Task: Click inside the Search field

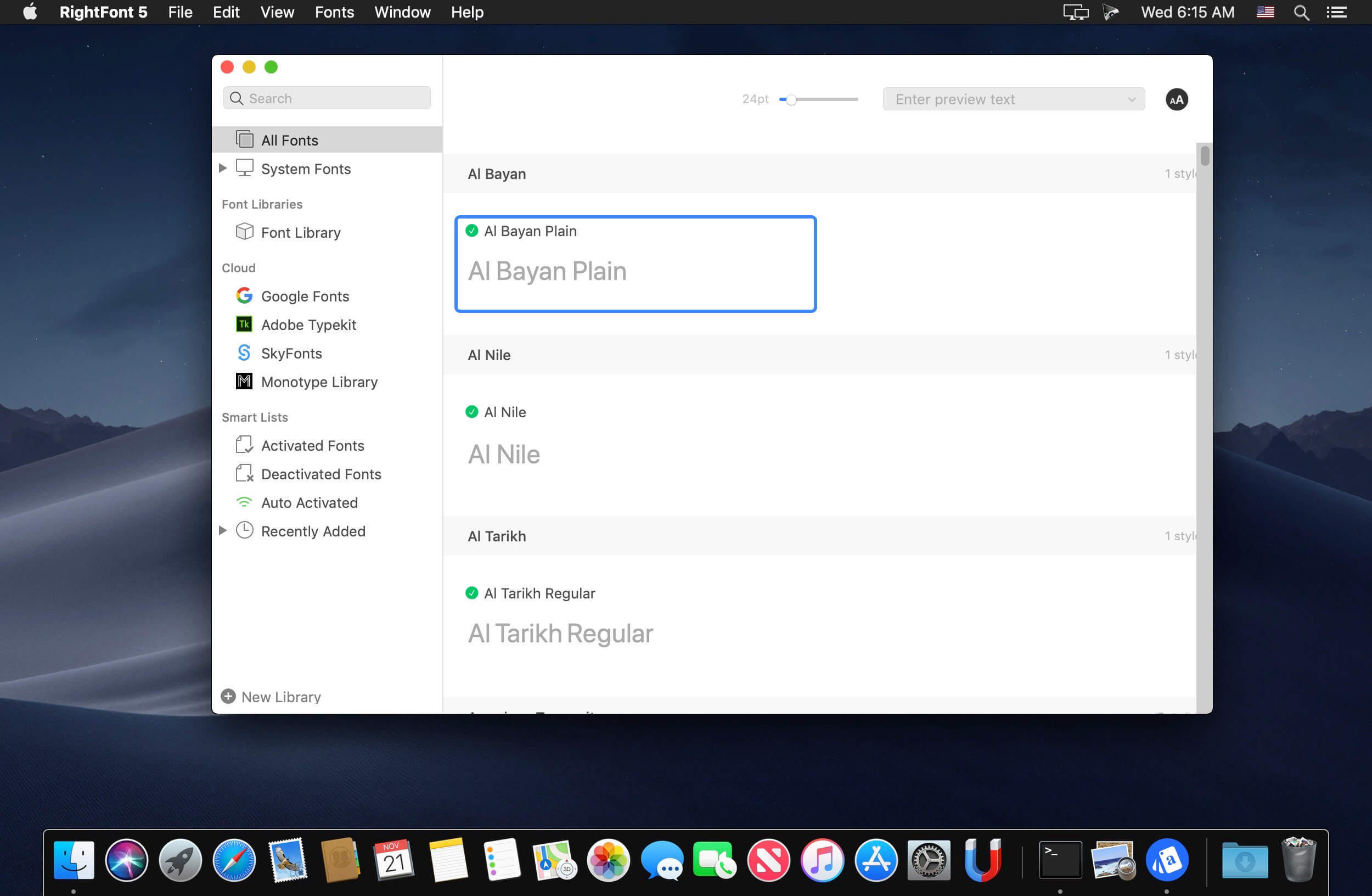Action: (x=327, y=97)
